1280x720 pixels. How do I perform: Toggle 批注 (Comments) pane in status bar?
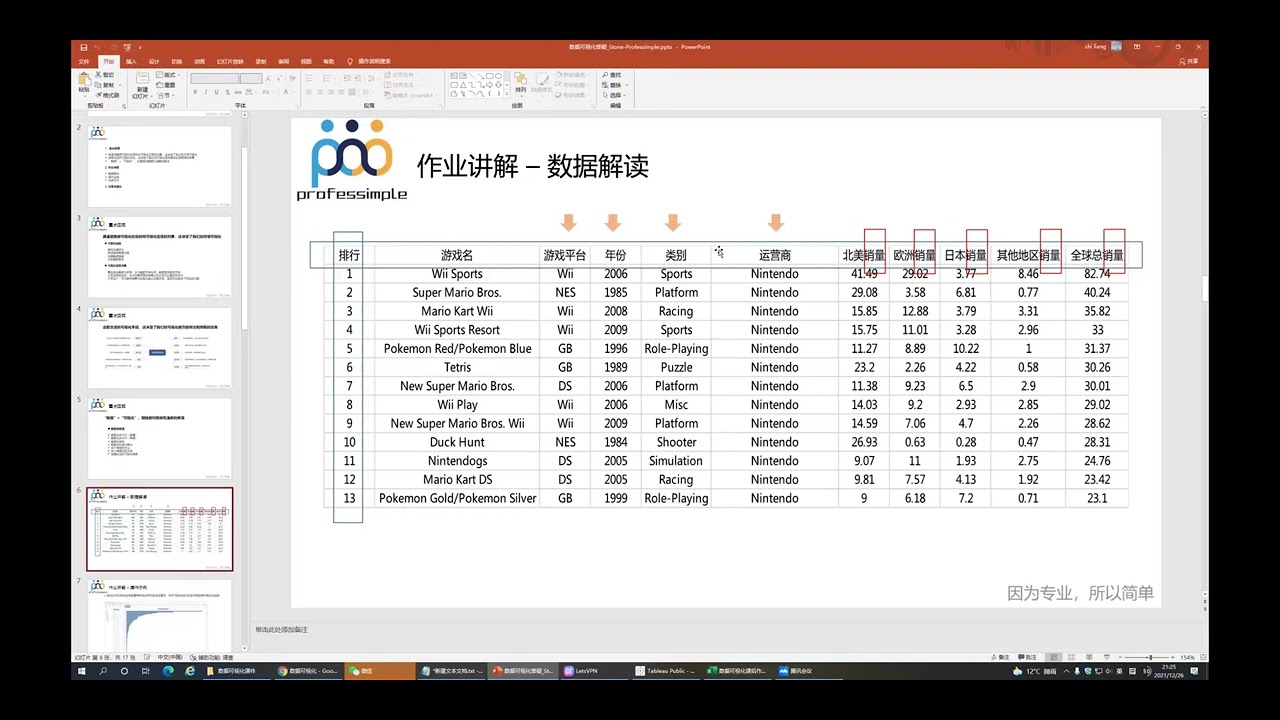tap(1027, 657)
